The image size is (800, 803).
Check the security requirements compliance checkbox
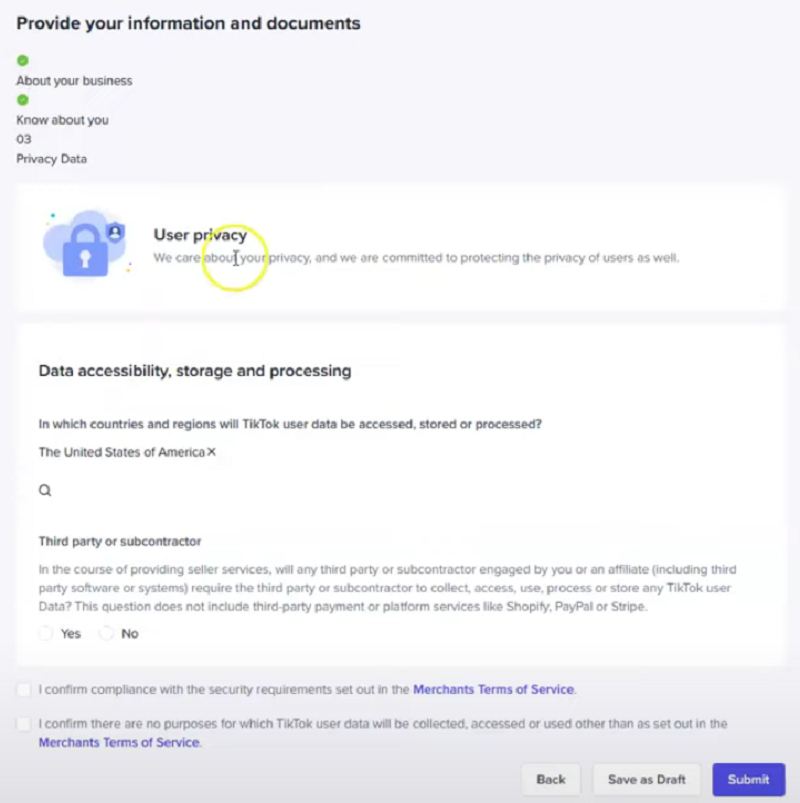coord(24,689)
